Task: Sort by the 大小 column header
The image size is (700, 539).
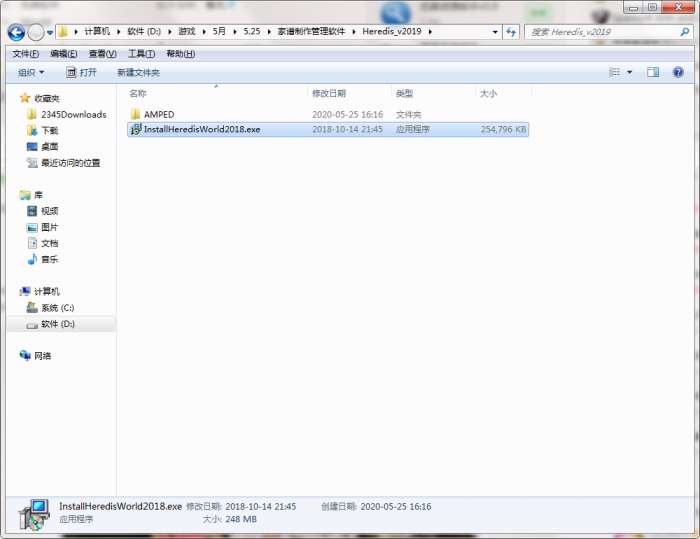Action: (x=488, y=93)
